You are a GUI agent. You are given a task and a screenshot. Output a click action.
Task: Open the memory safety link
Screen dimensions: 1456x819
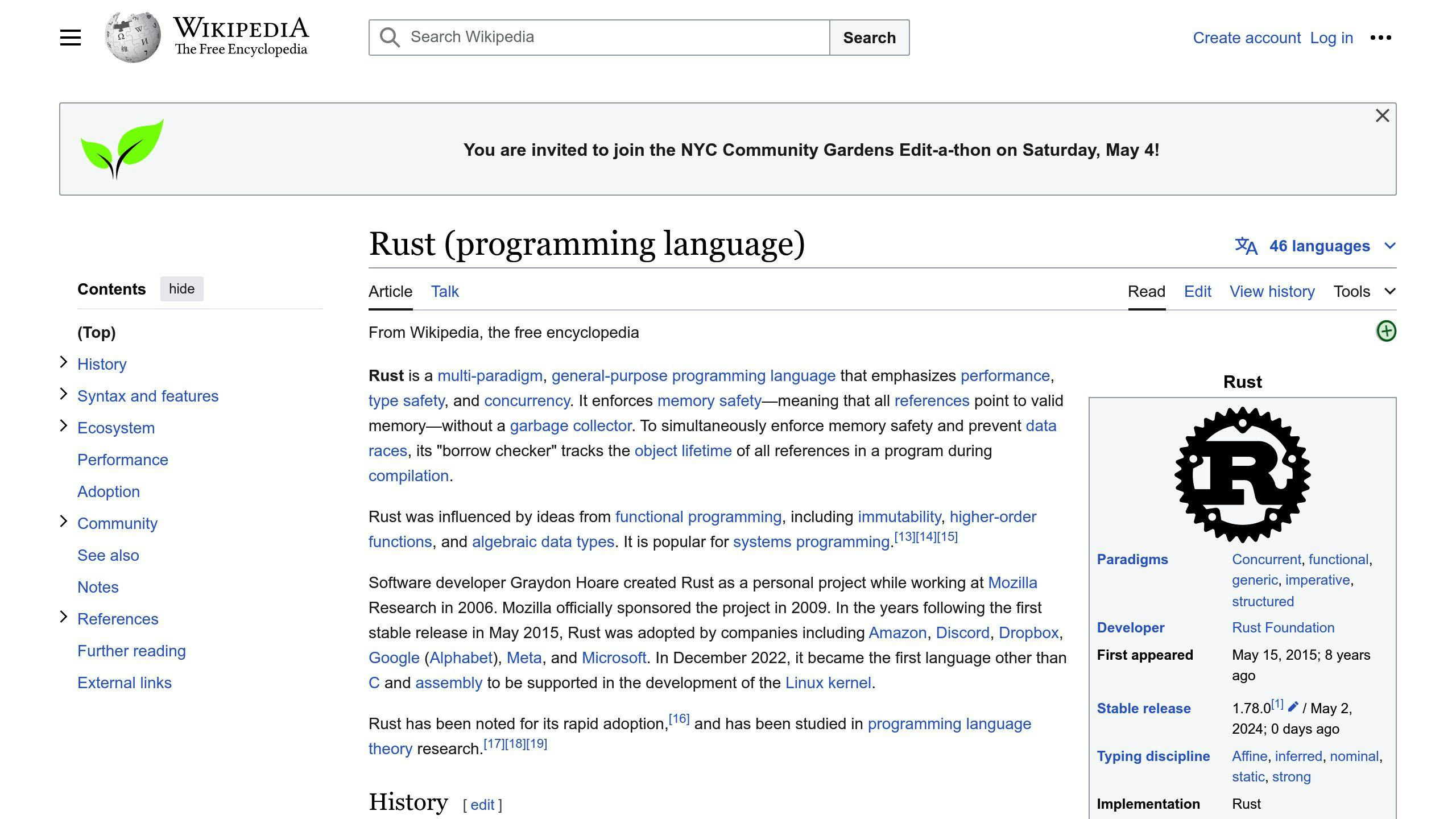click(709, 401)
